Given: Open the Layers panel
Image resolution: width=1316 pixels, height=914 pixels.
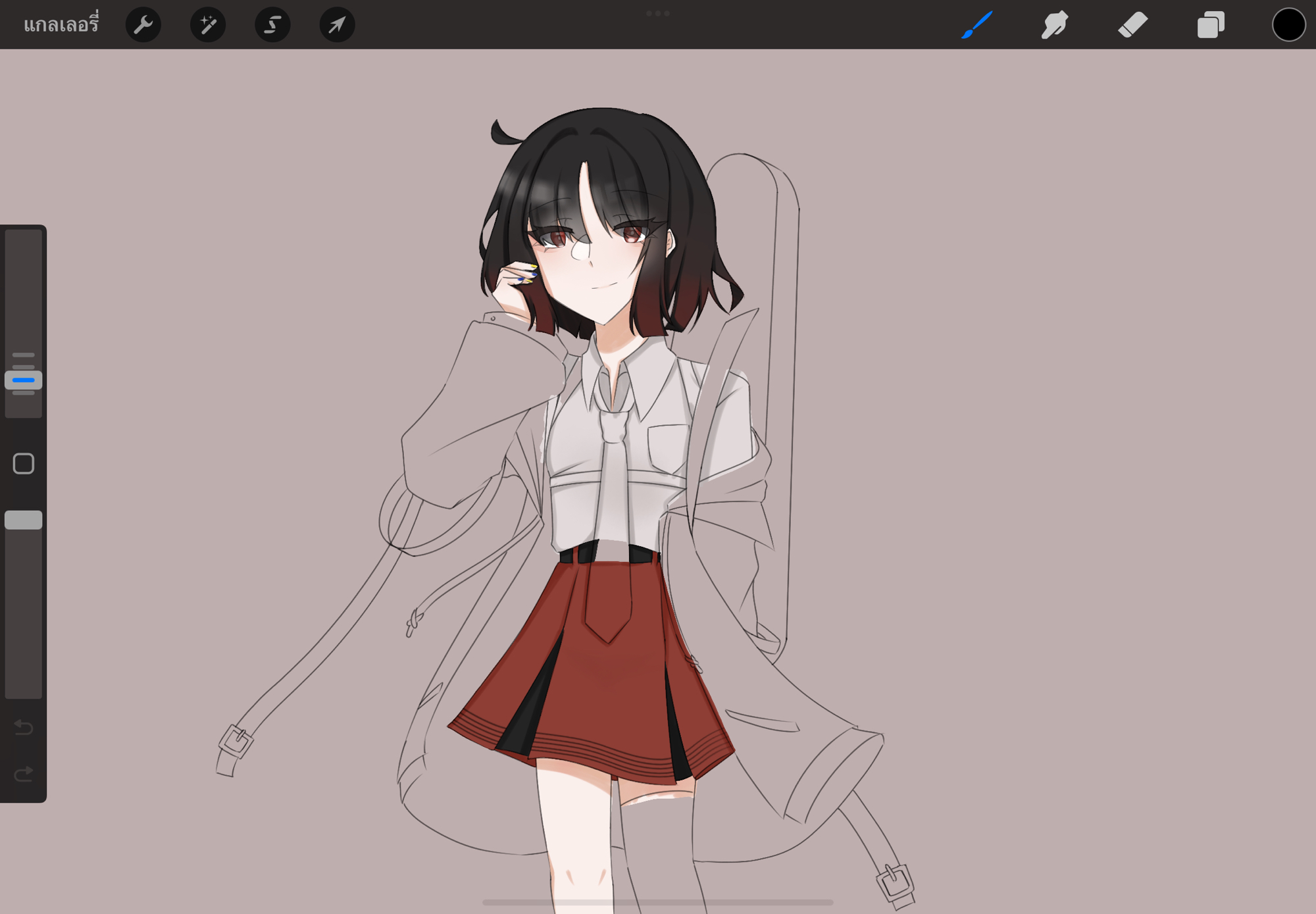Looking at the screenshot, I should pos(1210,25).
